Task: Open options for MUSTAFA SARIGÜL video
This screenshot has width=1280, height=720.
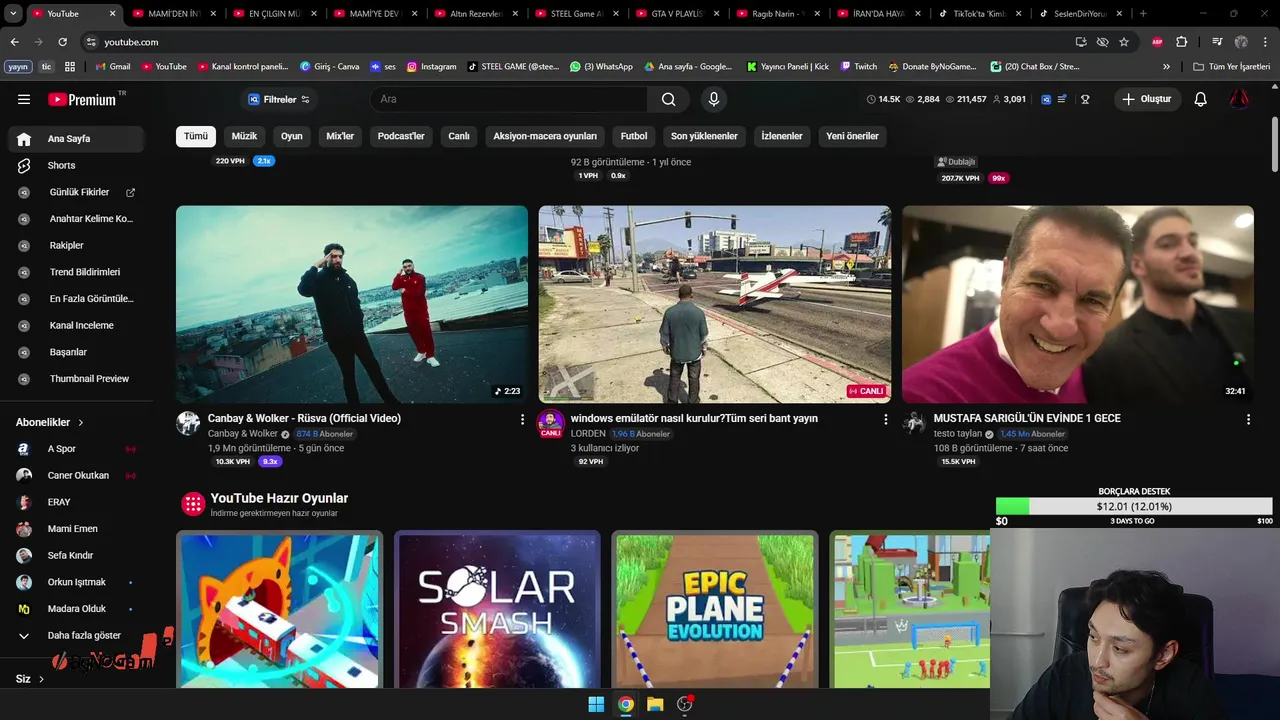Action: (1248, 419)
